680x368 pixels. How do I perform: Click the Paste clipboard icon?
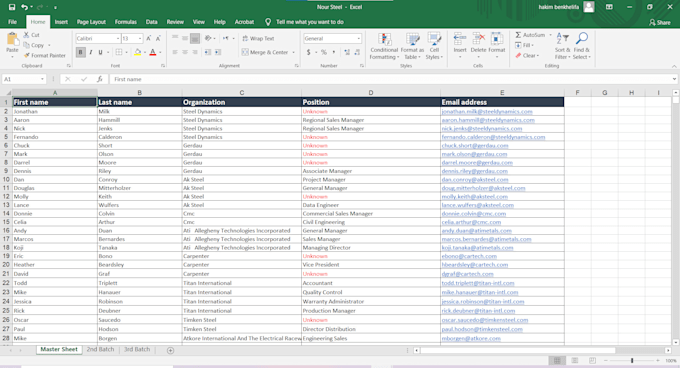[13, 39]
